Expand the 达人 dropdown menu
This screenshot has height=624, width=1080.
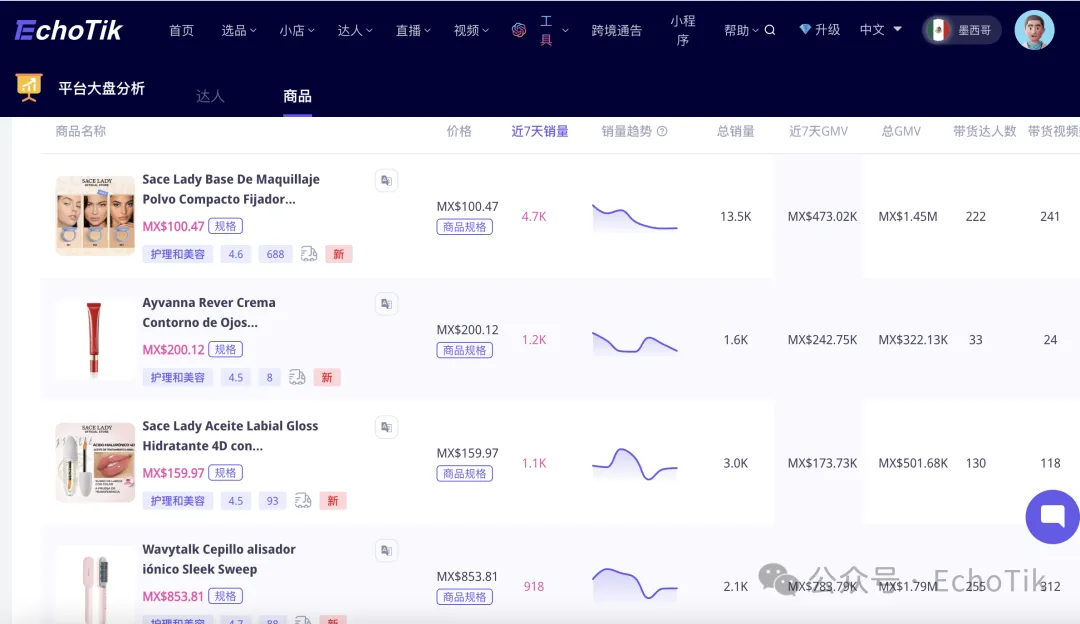tap(355, 30)
